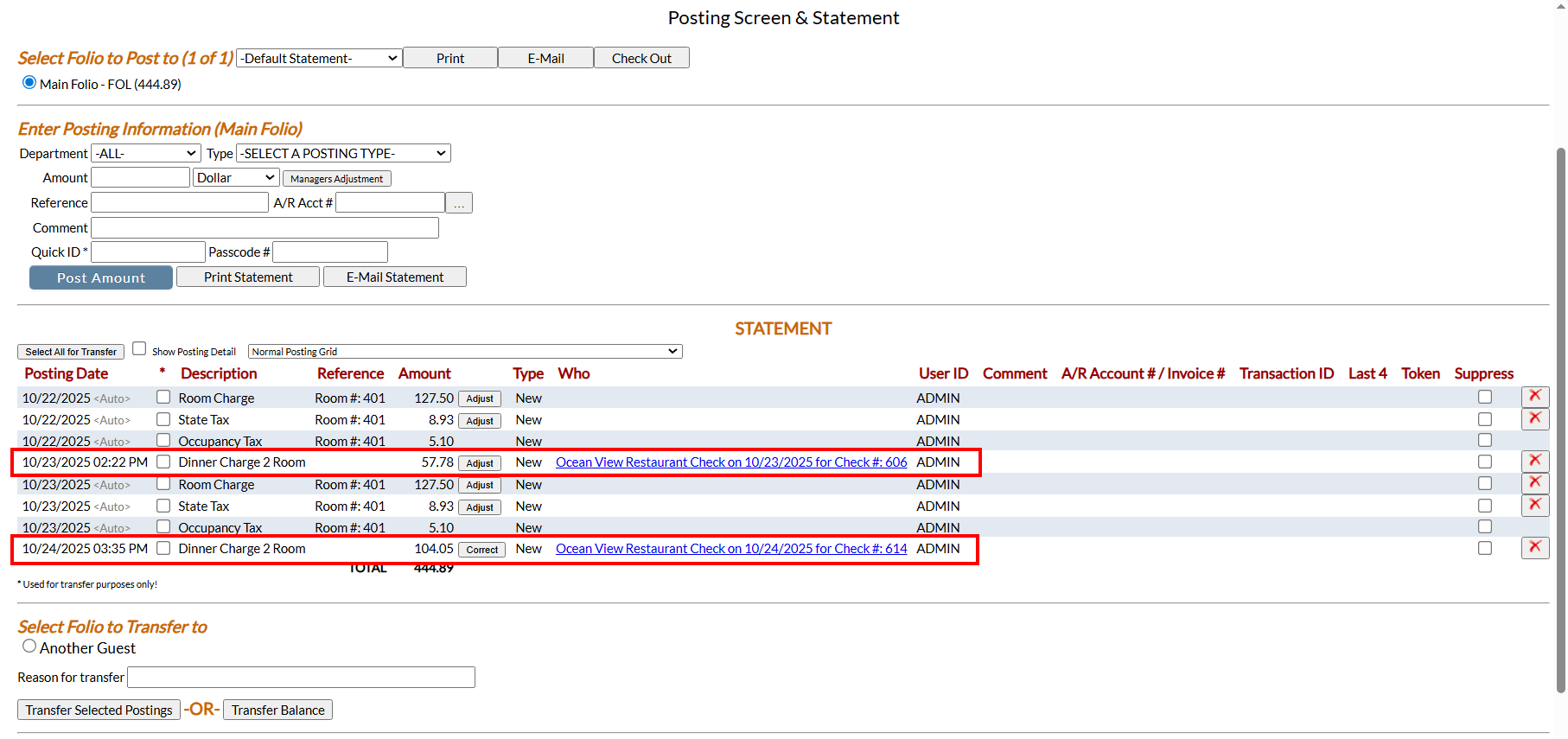
Task: Open the Default Statement dropdown
Action: [319, 58]
